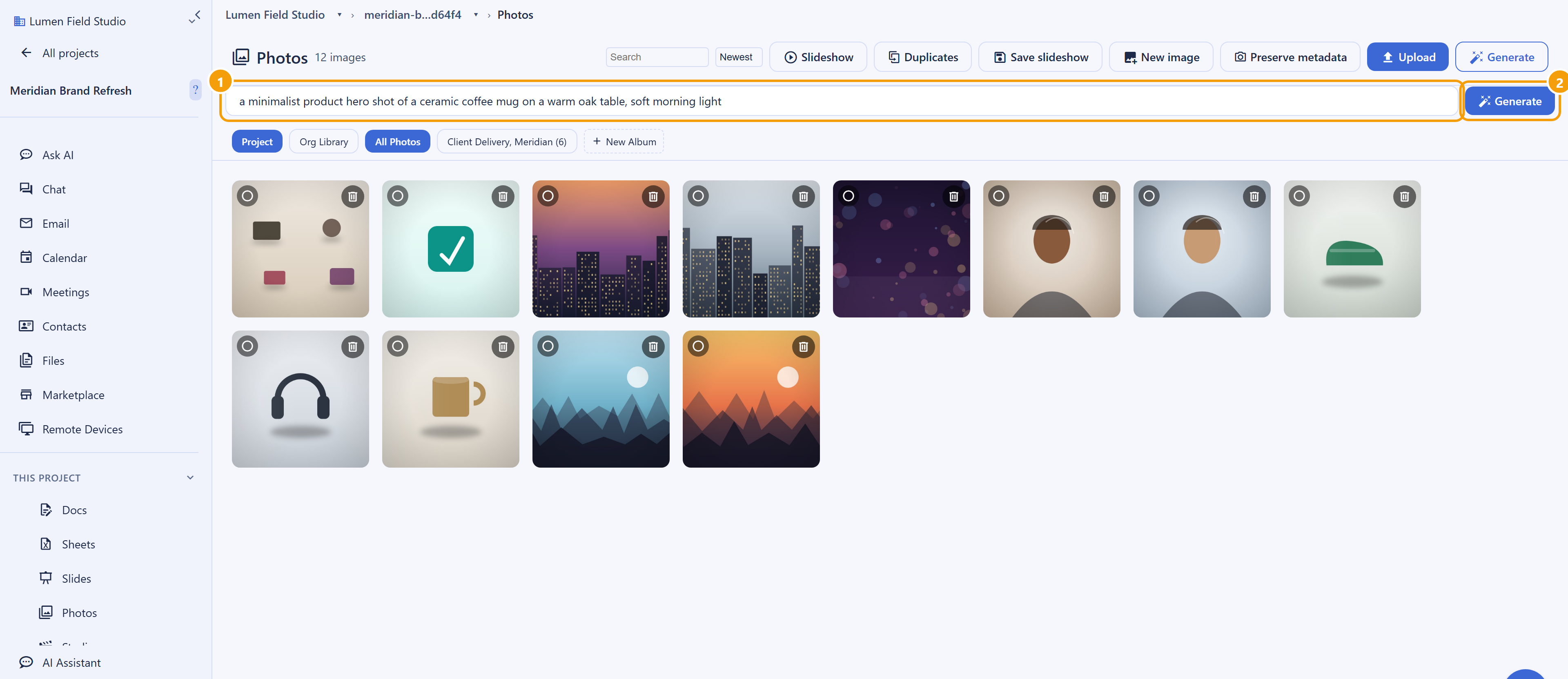
Task: Switch to the Project tab
Action: (257, 142)
